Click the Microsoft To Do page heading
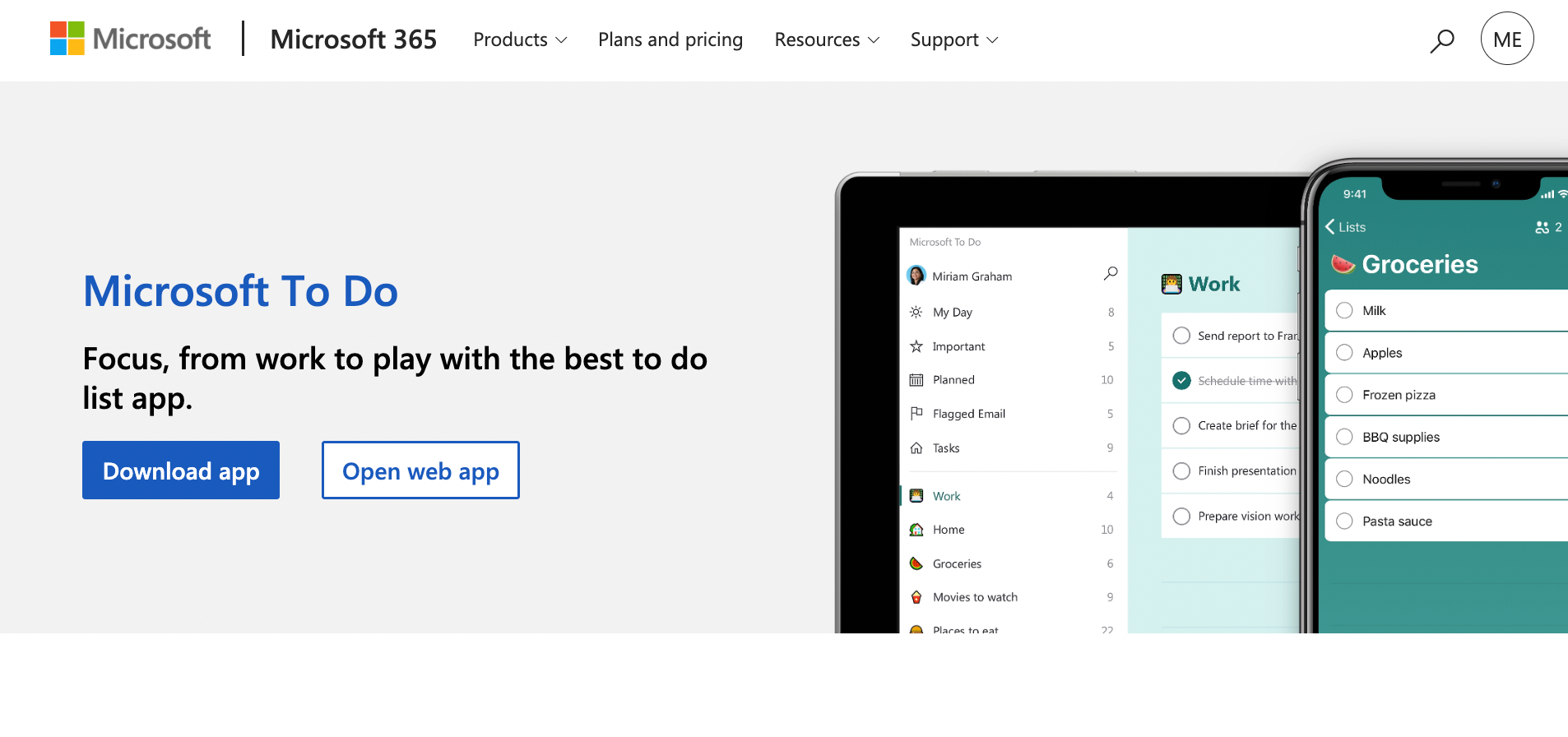 click(x=240, y=291)
